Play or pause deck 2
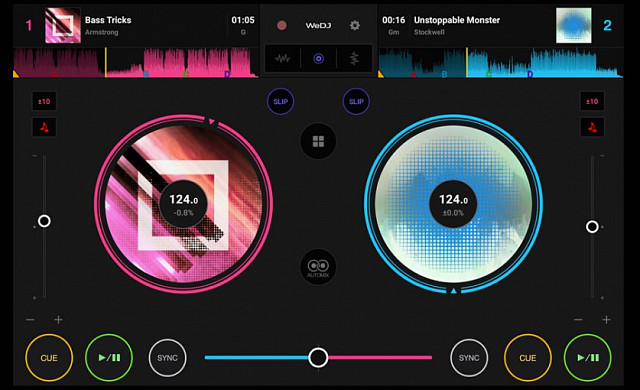640x390 pixels. tap(587, 358)
